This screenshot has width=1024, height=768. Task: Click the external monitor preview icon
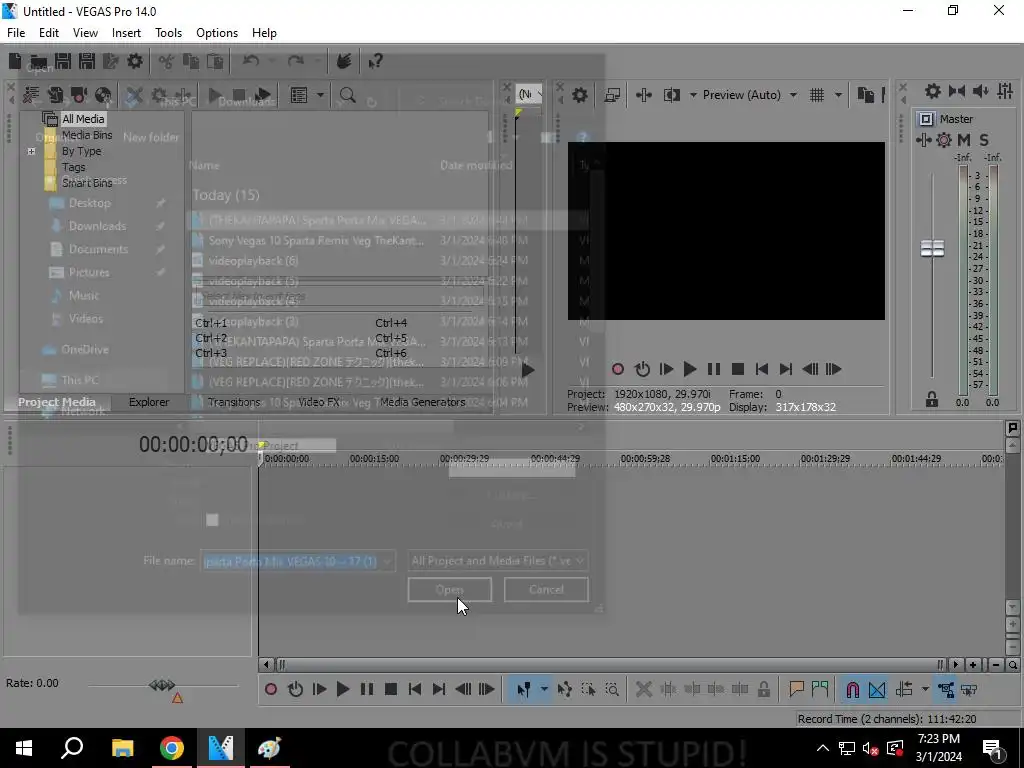tap(613, 95)
